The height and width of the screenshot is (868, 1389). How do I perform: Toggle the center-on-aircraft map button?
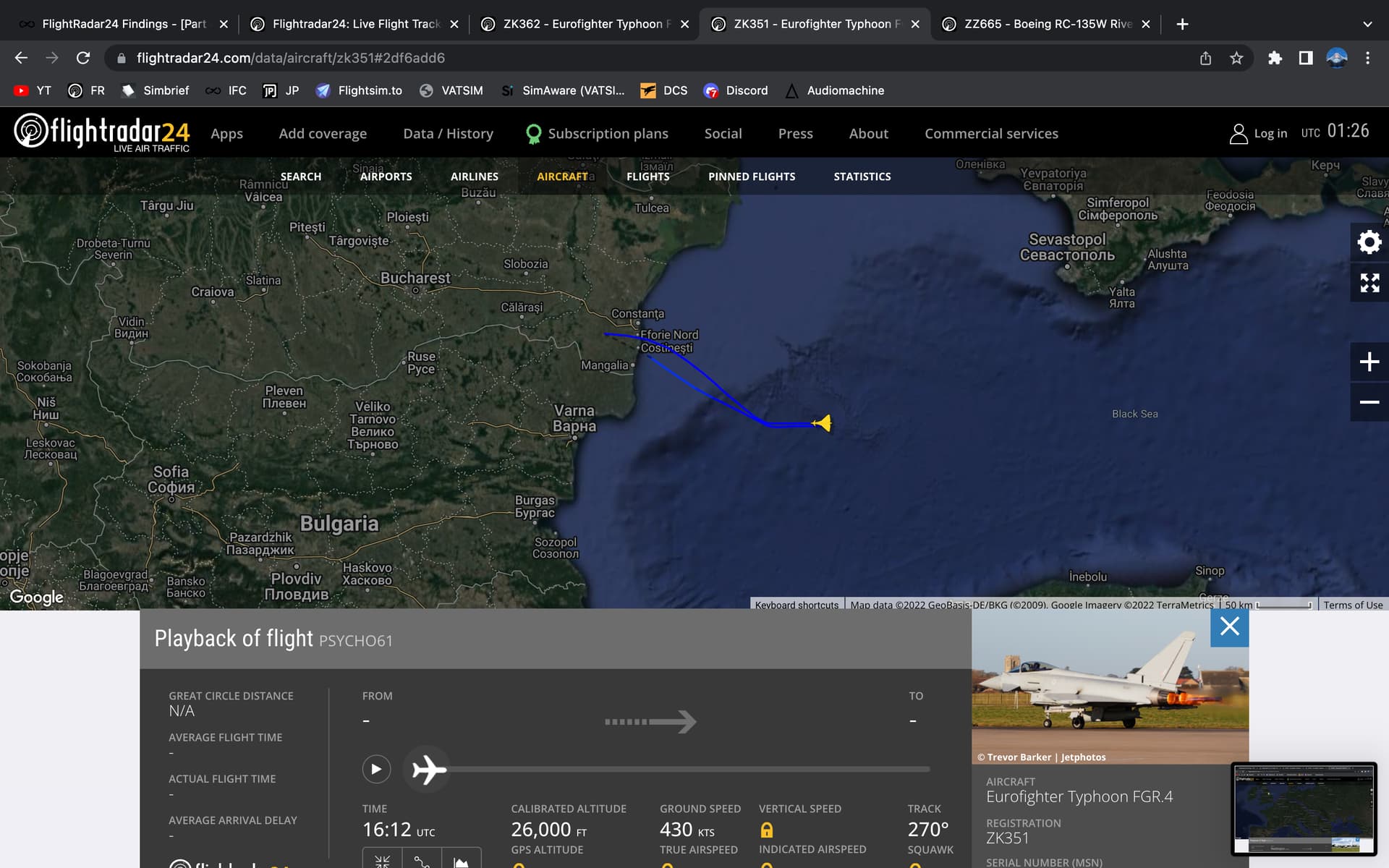coord(382,859)
